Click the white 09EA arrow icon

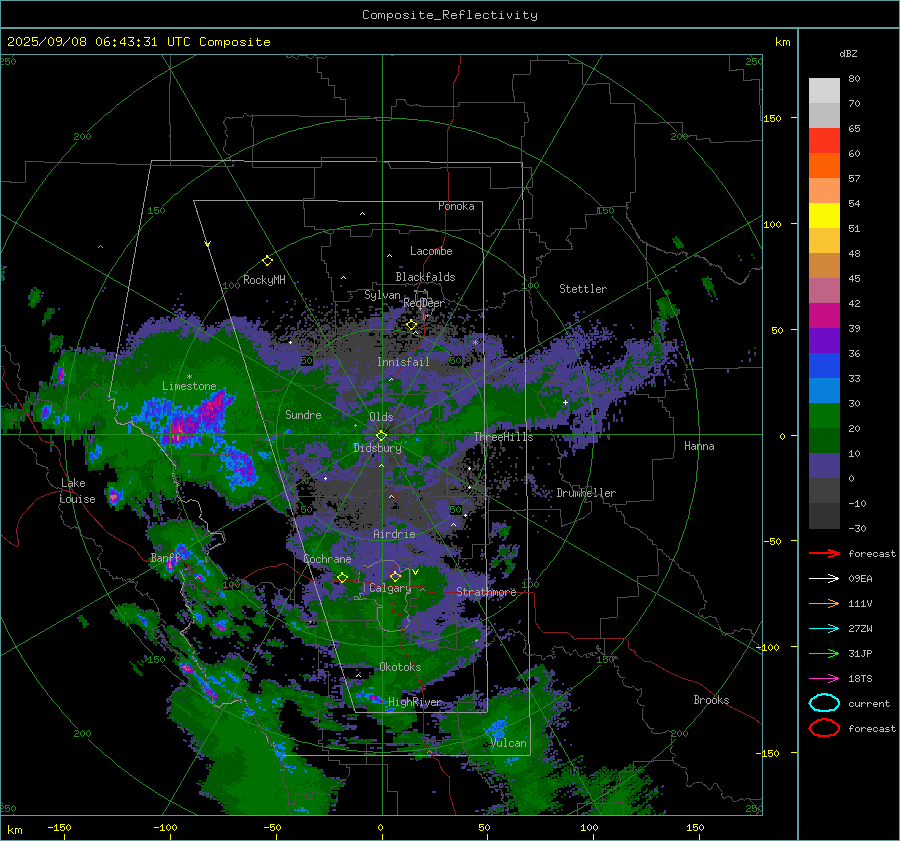click(x=824, y=579)
